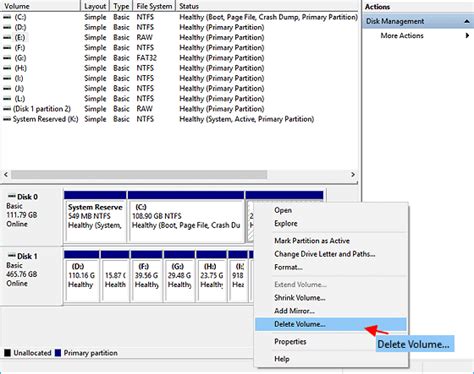Image resolution: width=474 pixels, height=374 pixels.
Task: Click the horizontal scrollbar thumb
Action: (x=139, y=174)
